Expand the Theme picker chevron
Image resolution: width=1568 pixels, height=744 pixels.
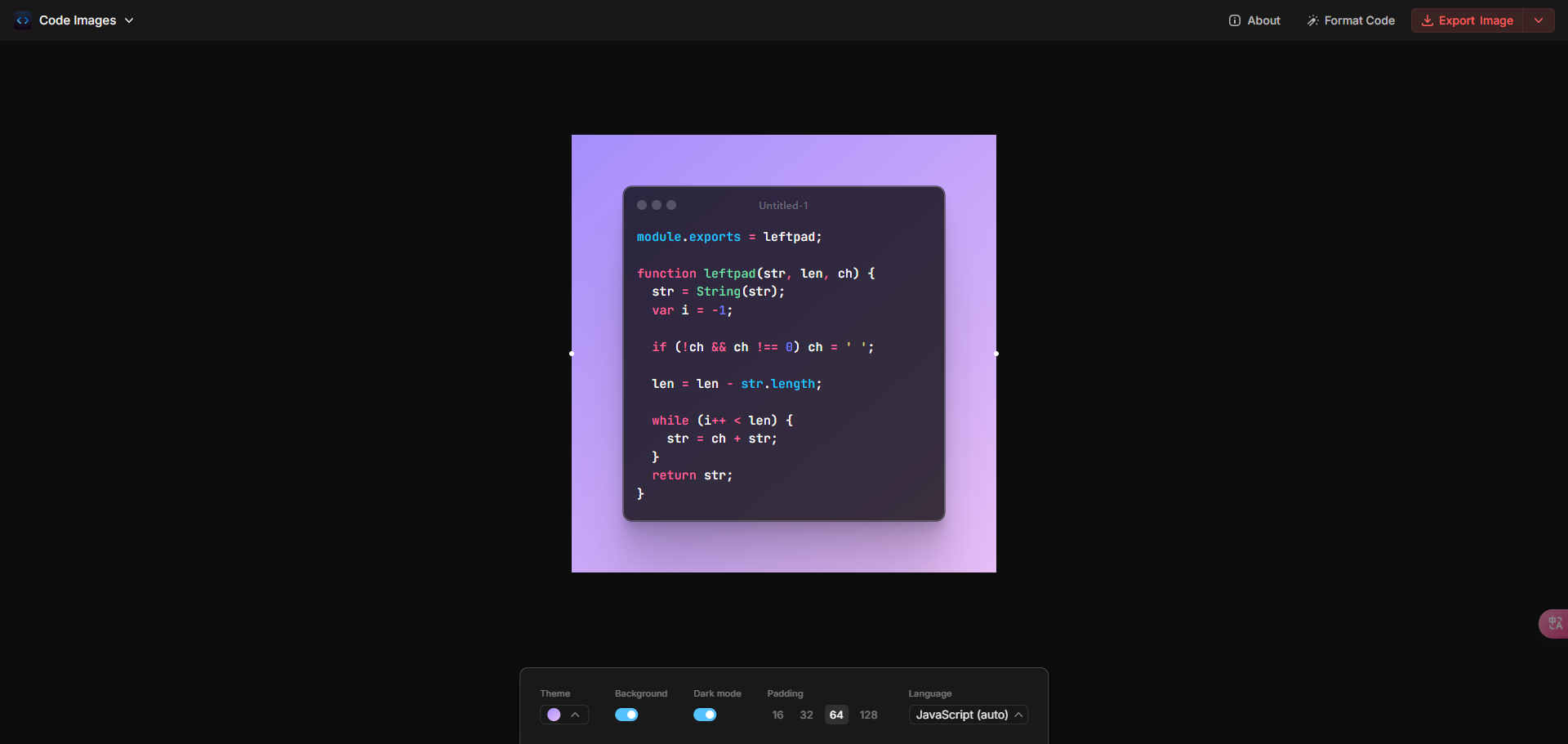(x=575, y=715)
